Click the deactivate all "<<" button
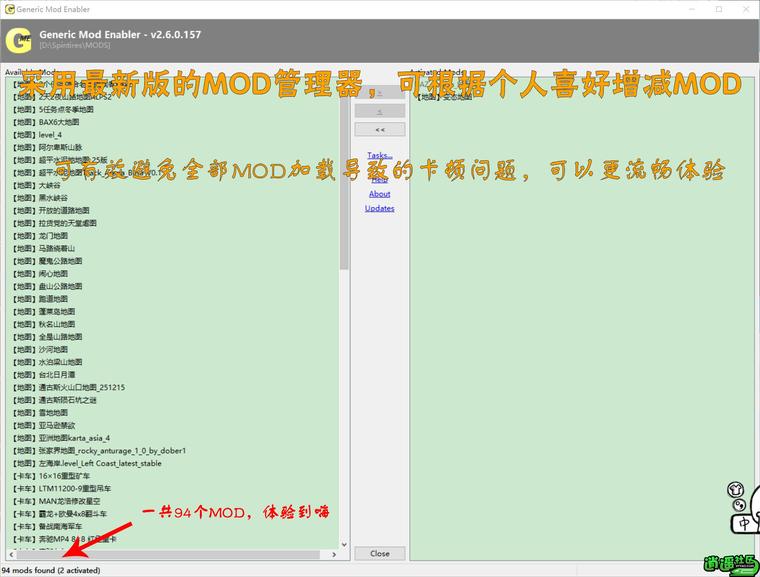Image resolution: width=760 pixels, height=577 pixels. pos(380,129)
